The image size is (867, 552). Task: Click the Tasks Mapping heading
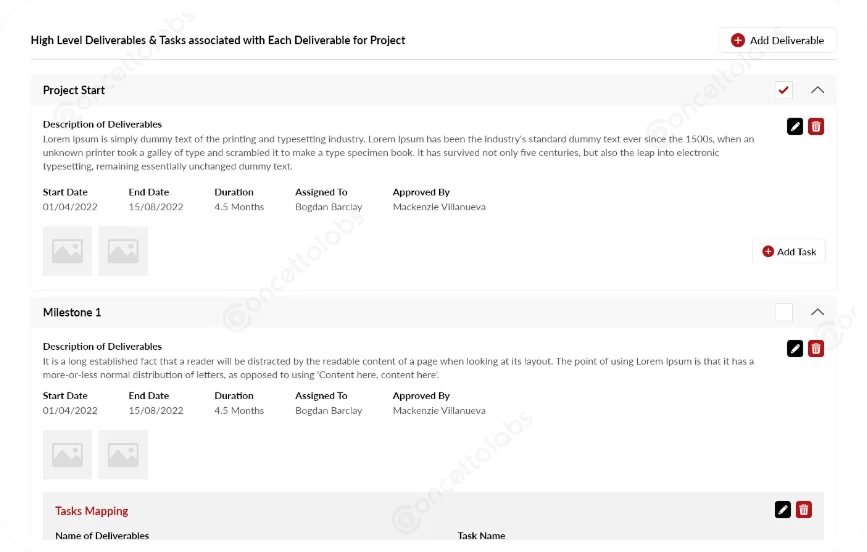(92, 511)
